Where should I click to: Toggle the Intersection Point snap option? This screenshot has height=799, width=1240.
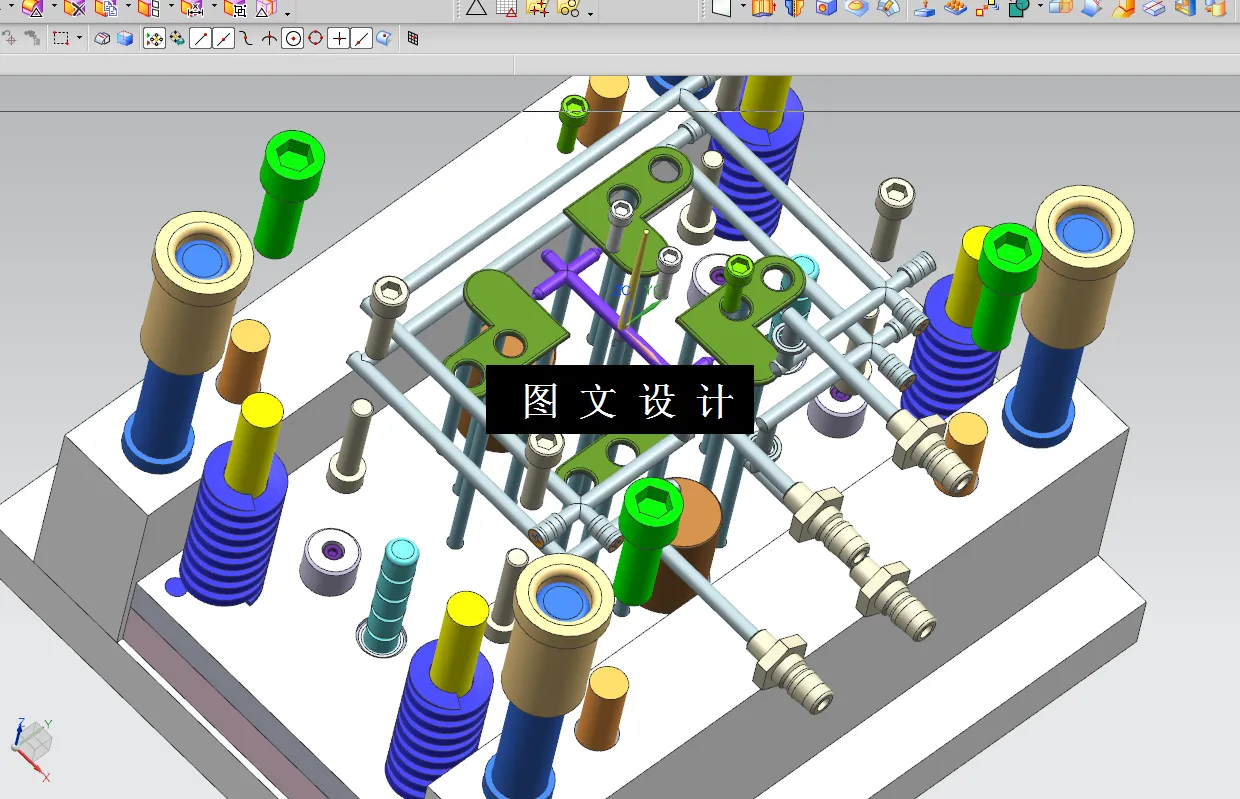(x=269, y=38)
